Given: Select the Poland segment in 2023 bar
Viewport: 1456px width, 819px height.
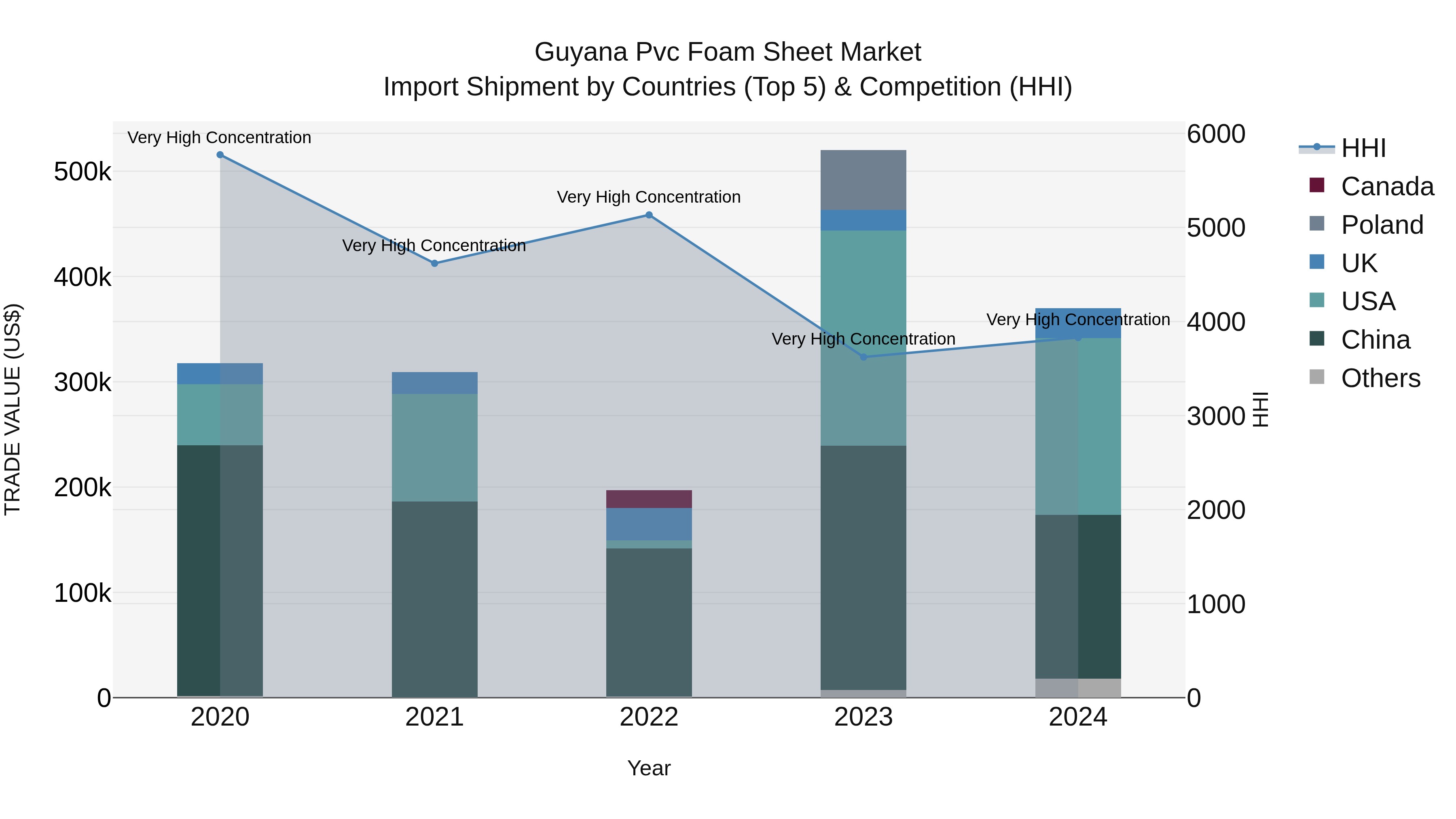Looking at the screenshot, I should tap(863, 180).
